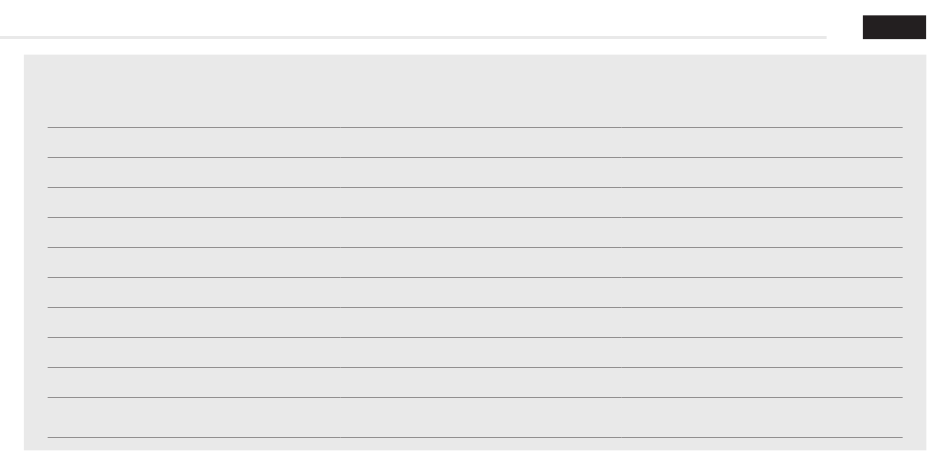Image resolution: width=950 pixels, height=475 pixels.
Task: Select the second blank row in the list
Action: point(474,172)
